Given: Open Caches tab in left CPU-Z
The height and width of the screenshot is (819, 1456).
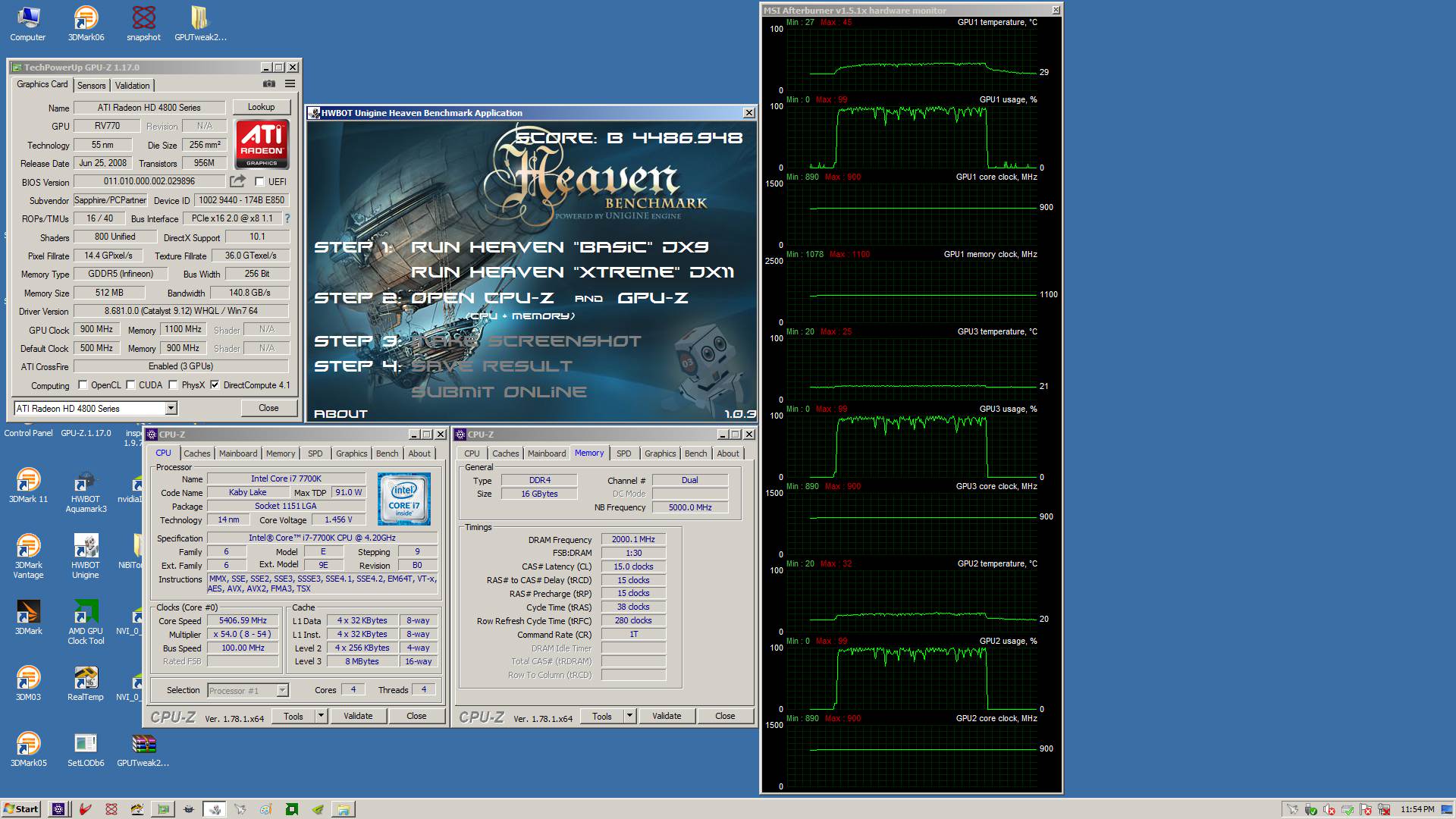Looking at the screenshot, I should [x=197, y=453].
